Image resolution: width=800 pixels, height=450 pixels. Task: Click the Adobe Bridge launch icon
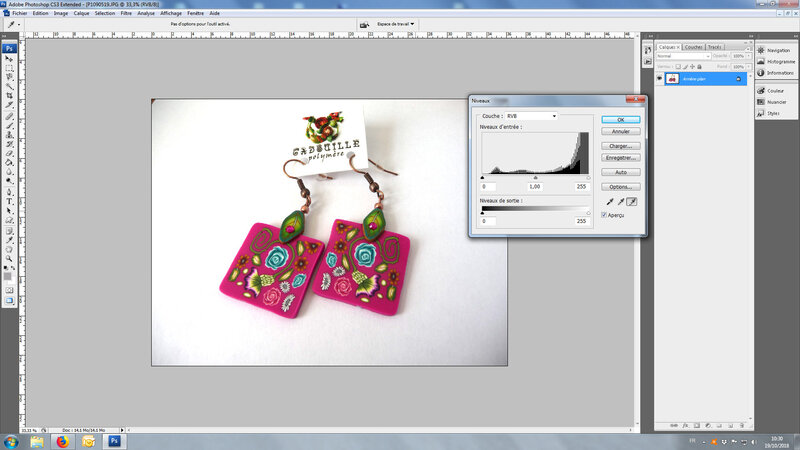click(x=364, y=24)
